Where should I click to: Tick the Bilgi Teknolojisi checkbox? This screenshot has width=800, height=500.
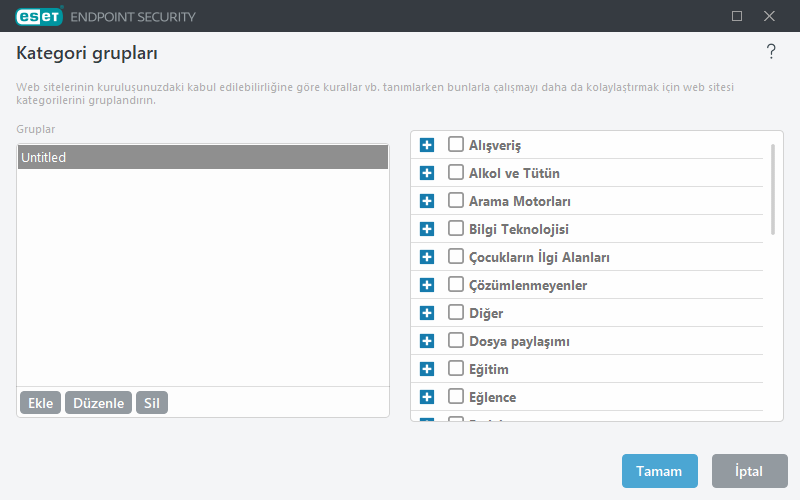tap(456, 229)
